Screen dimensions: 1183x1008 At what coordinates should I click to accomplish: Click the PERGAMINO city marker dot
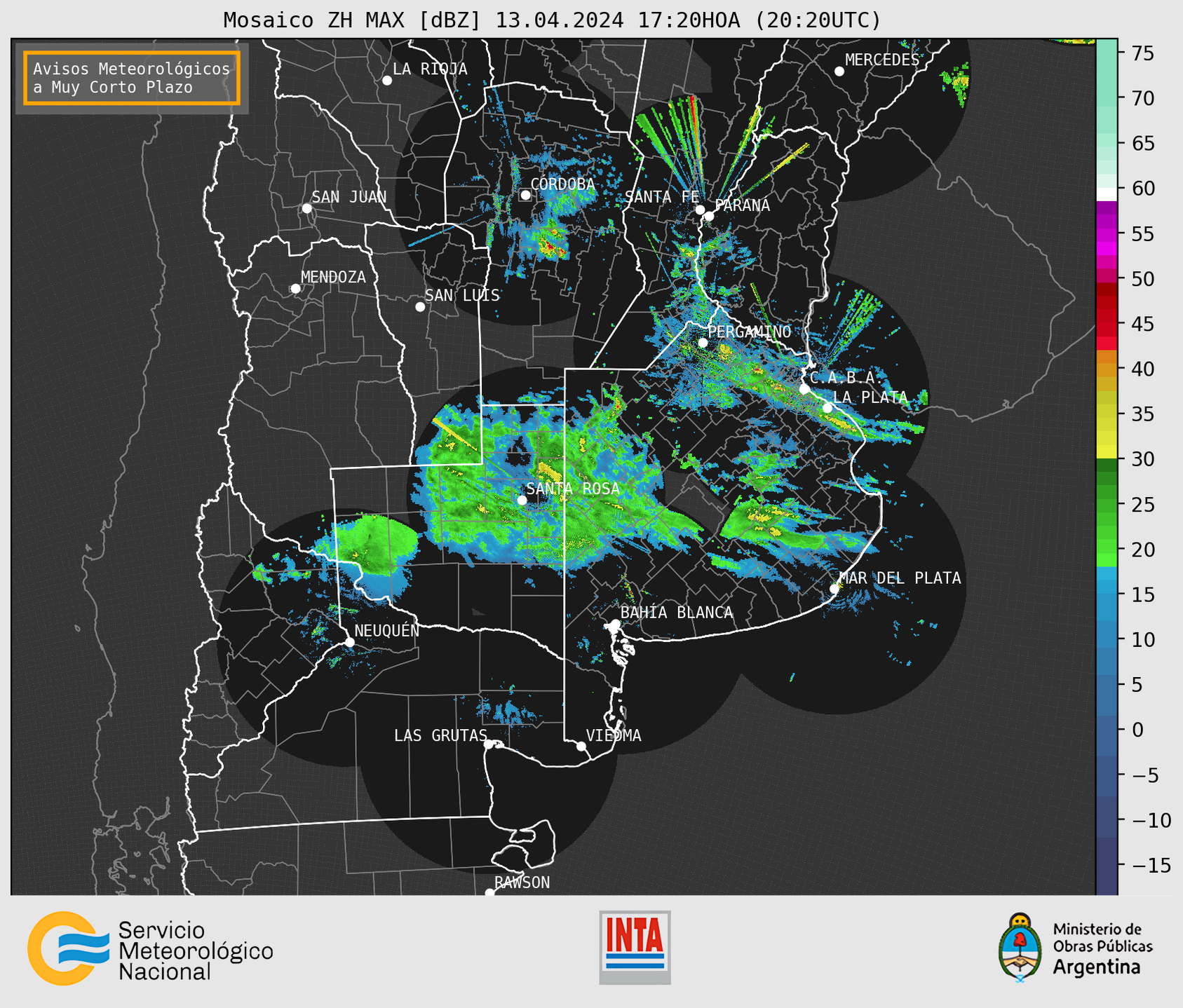(x=703, y=343)
